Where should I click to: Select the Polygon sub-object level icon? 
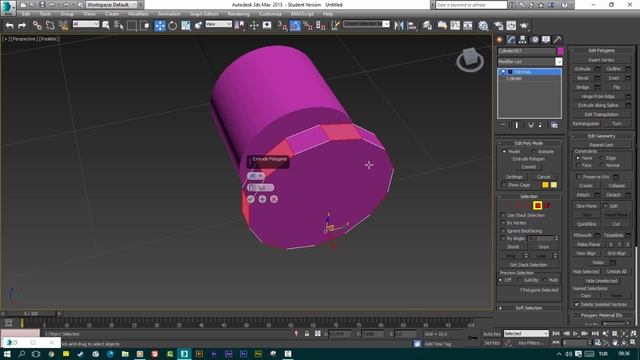pos(537,205)
